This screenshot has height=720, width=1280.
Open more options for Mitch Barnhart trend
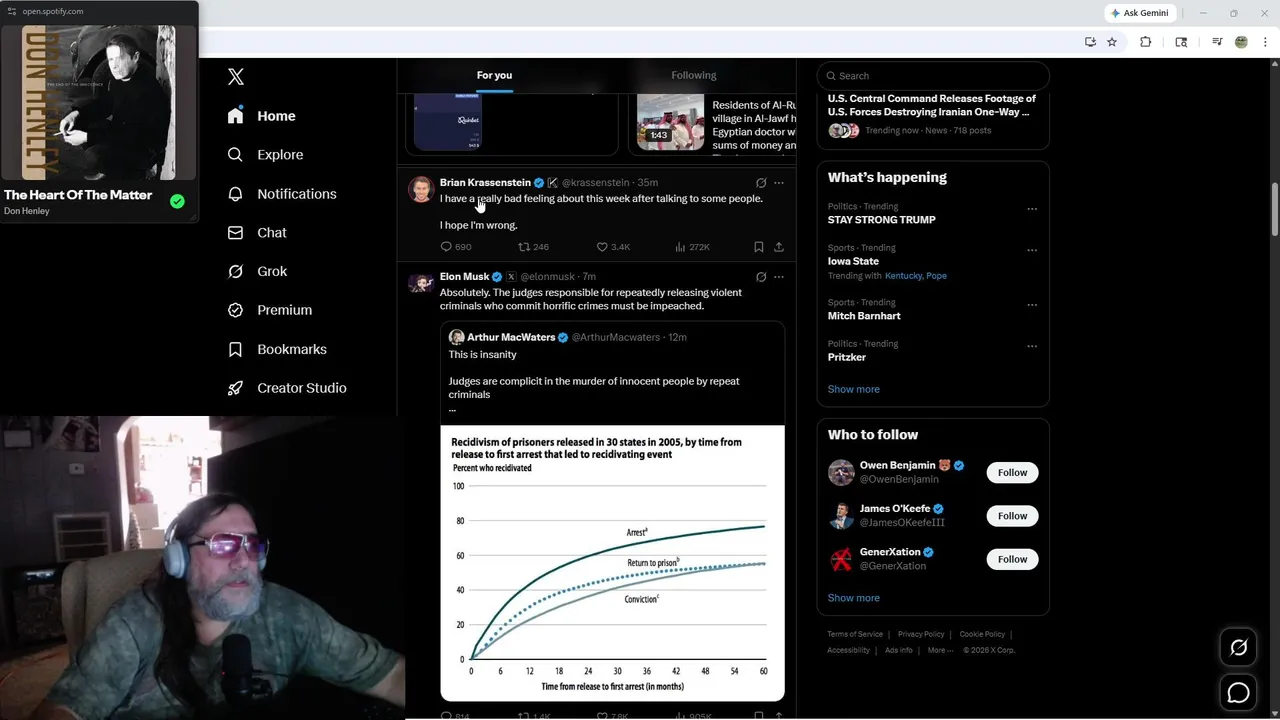(1032, 305)
